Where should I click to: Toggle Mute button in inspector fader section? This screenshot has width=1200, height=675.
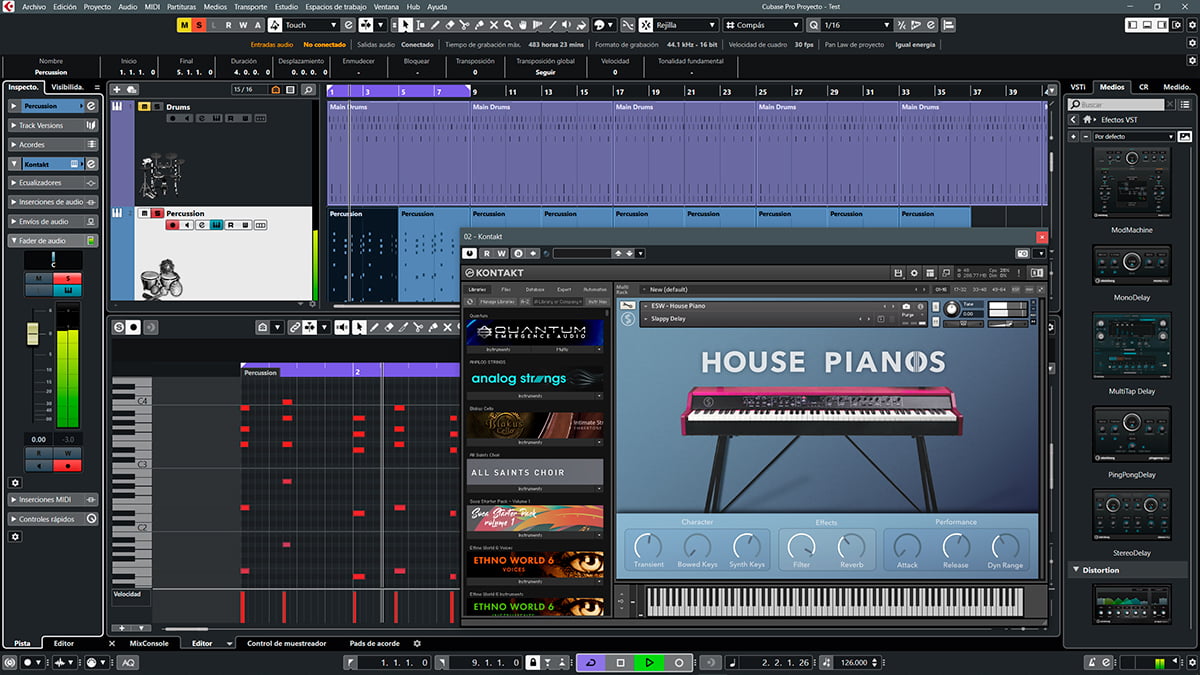click(x=38, y=278)
